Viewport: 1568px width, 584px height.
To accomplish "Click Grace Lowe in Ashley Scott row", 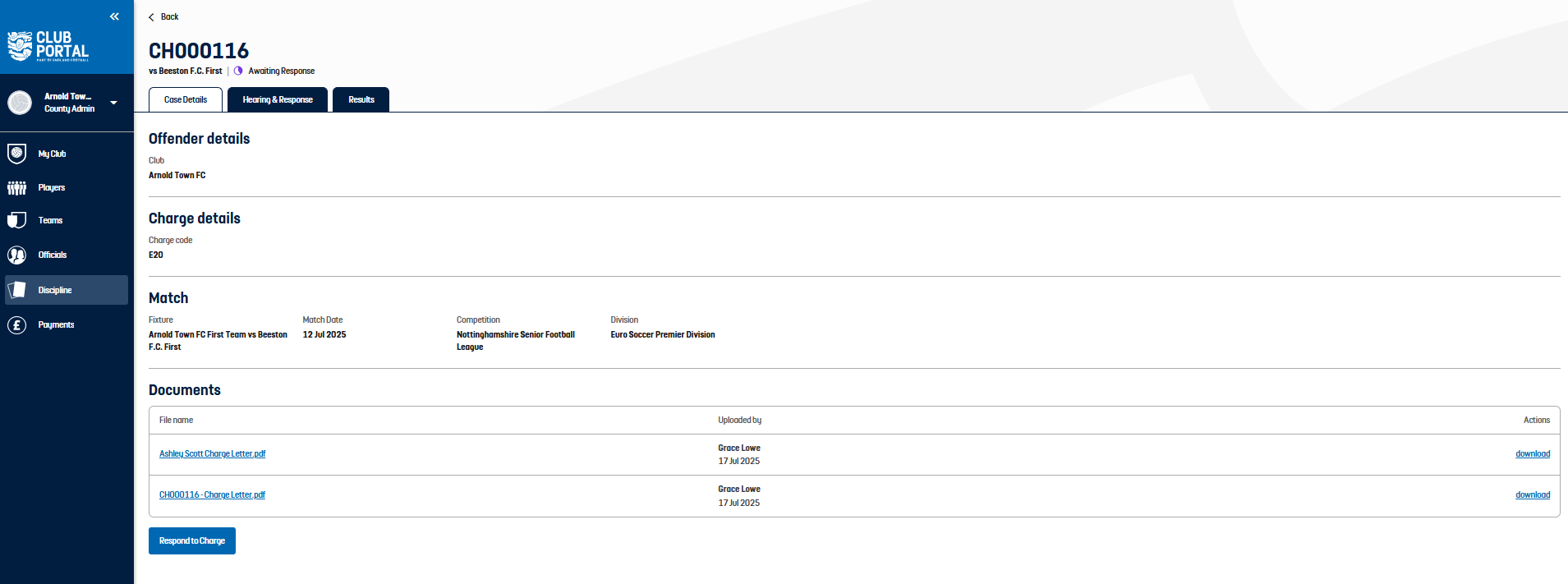I will [739, 448].
